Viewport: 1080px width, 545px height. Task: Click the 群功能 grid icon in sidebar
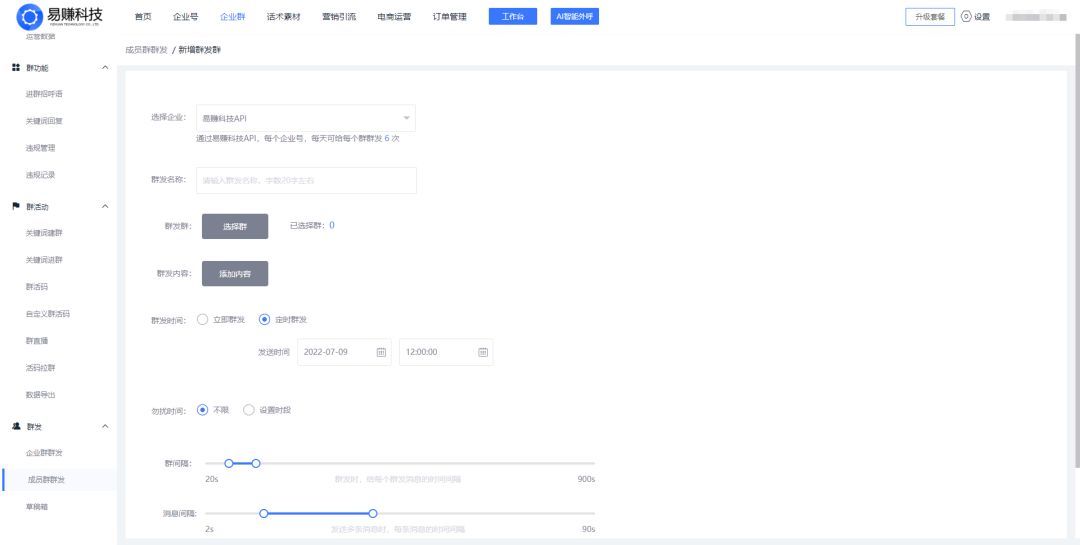click(x=15, y=67)
